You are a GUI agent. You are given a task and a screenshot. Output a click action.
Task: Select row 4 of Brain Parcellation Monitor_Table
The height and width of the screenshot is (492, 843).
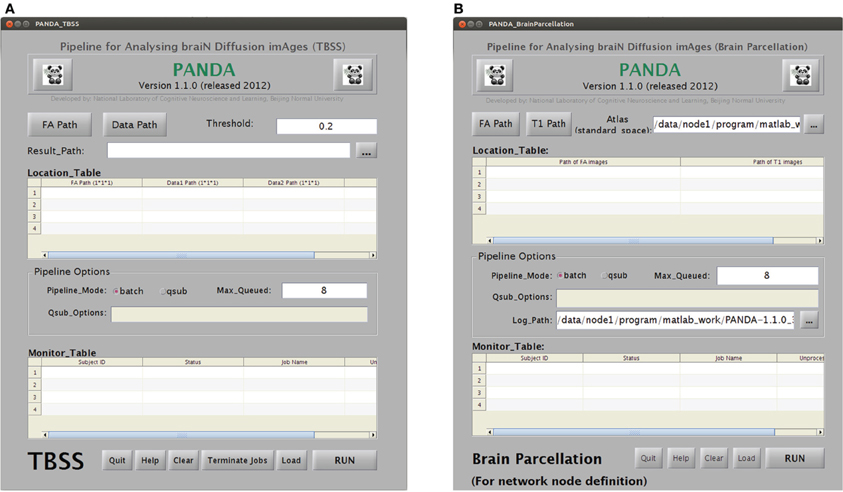(x=479, y=405)
